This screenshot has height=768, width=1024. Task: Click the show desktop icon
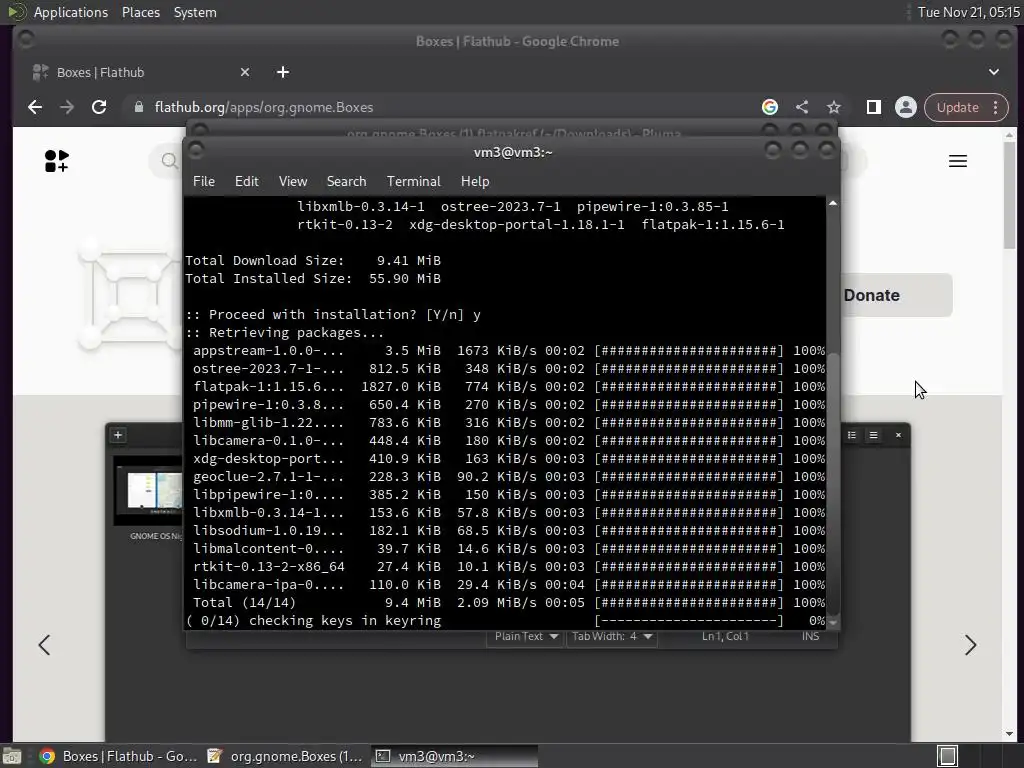coord(12,756)
